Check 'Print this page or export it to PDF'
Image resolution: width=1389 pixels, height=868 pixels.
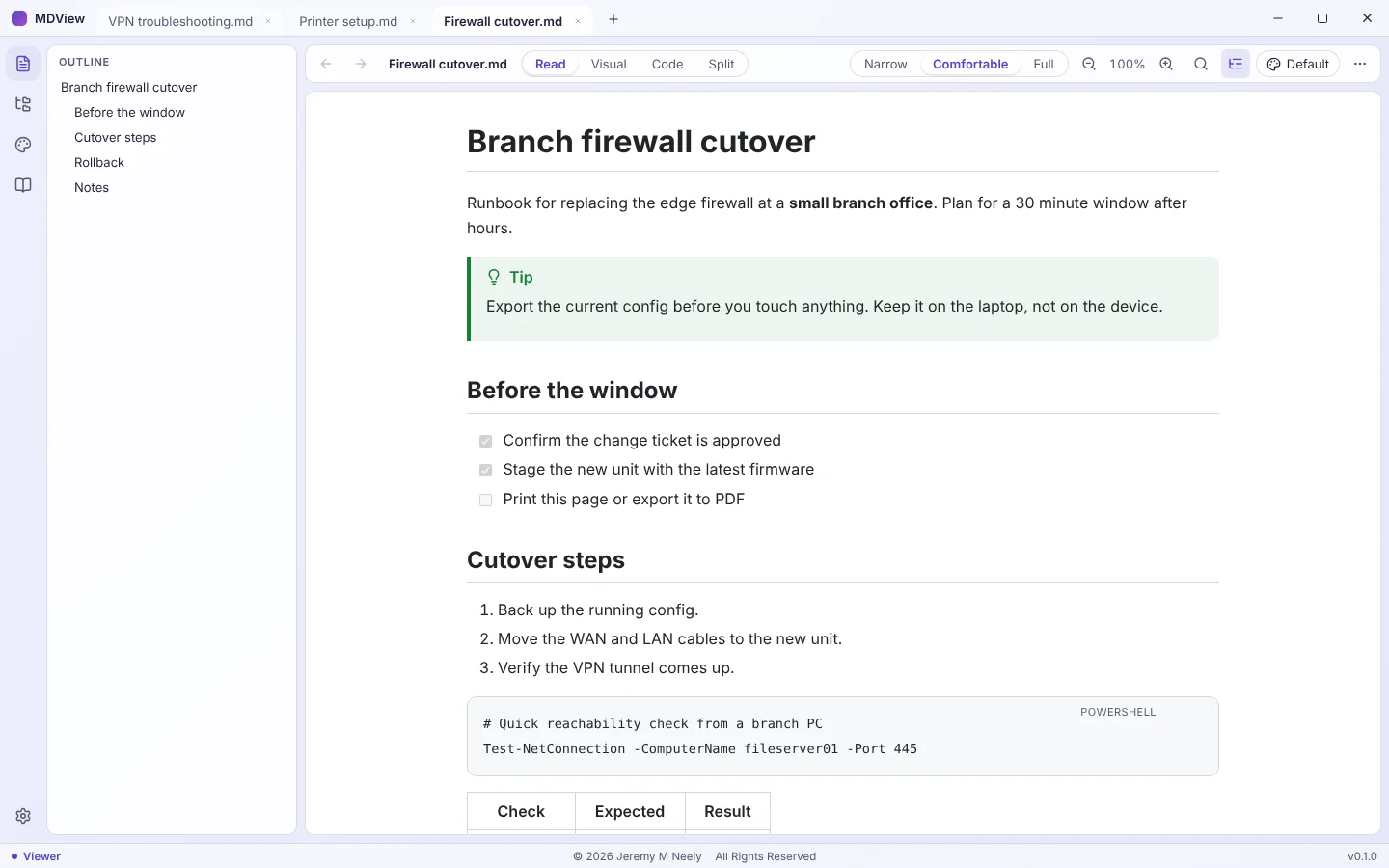(486, 500)
